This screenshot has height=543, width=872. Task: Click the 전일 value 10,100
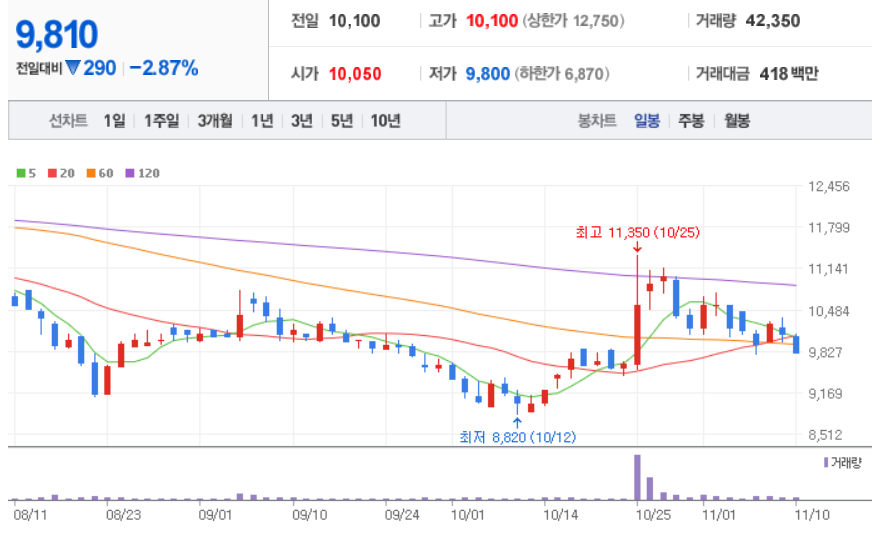click(x=354, y=21)
